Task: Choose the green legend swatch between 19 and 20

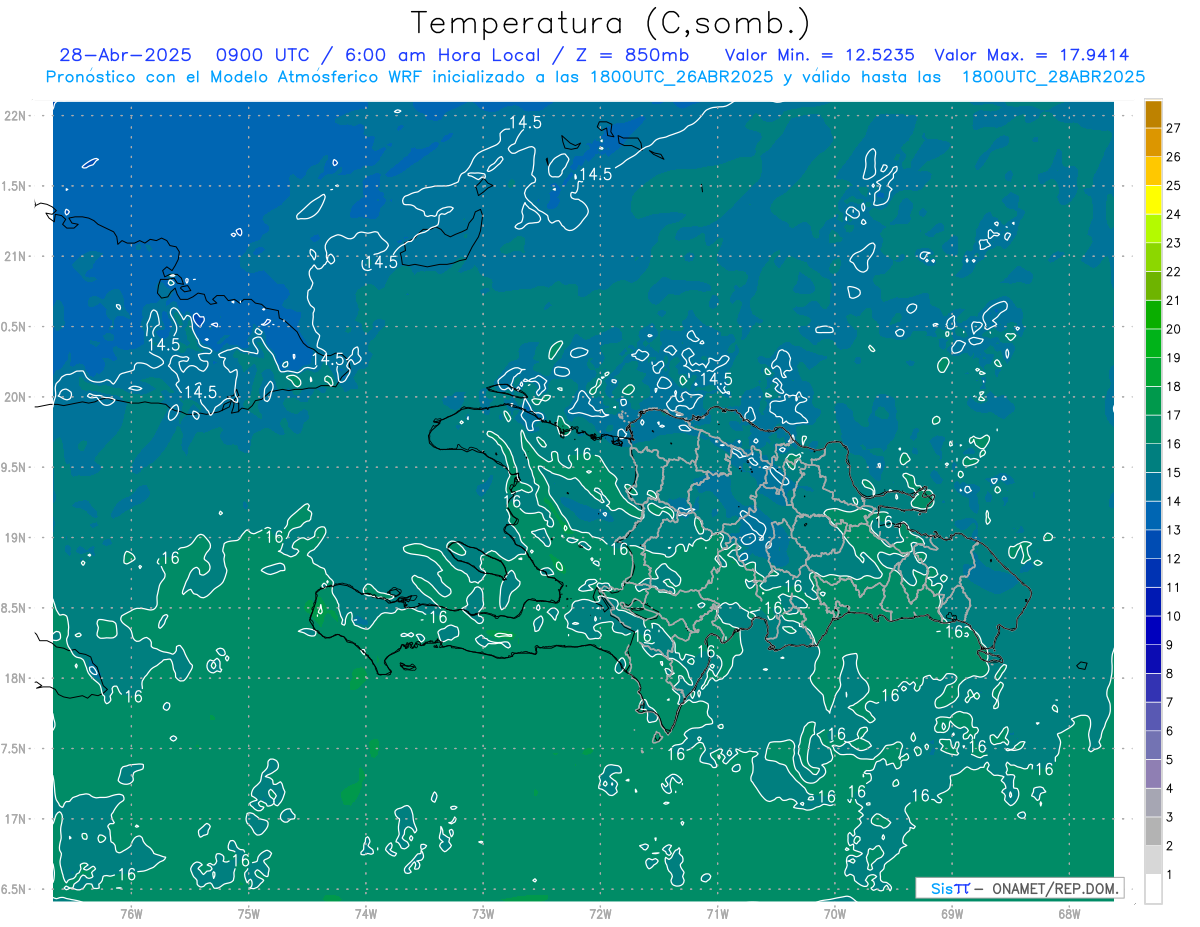Action: (1153, 343)
